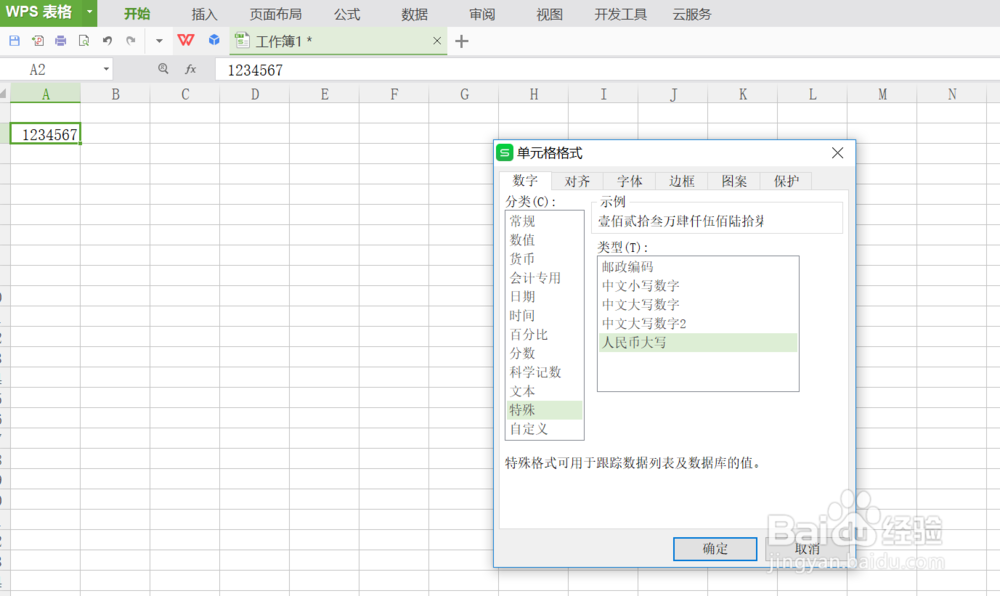Close the 单元格格式 dialog

click(x=837, y=153)
